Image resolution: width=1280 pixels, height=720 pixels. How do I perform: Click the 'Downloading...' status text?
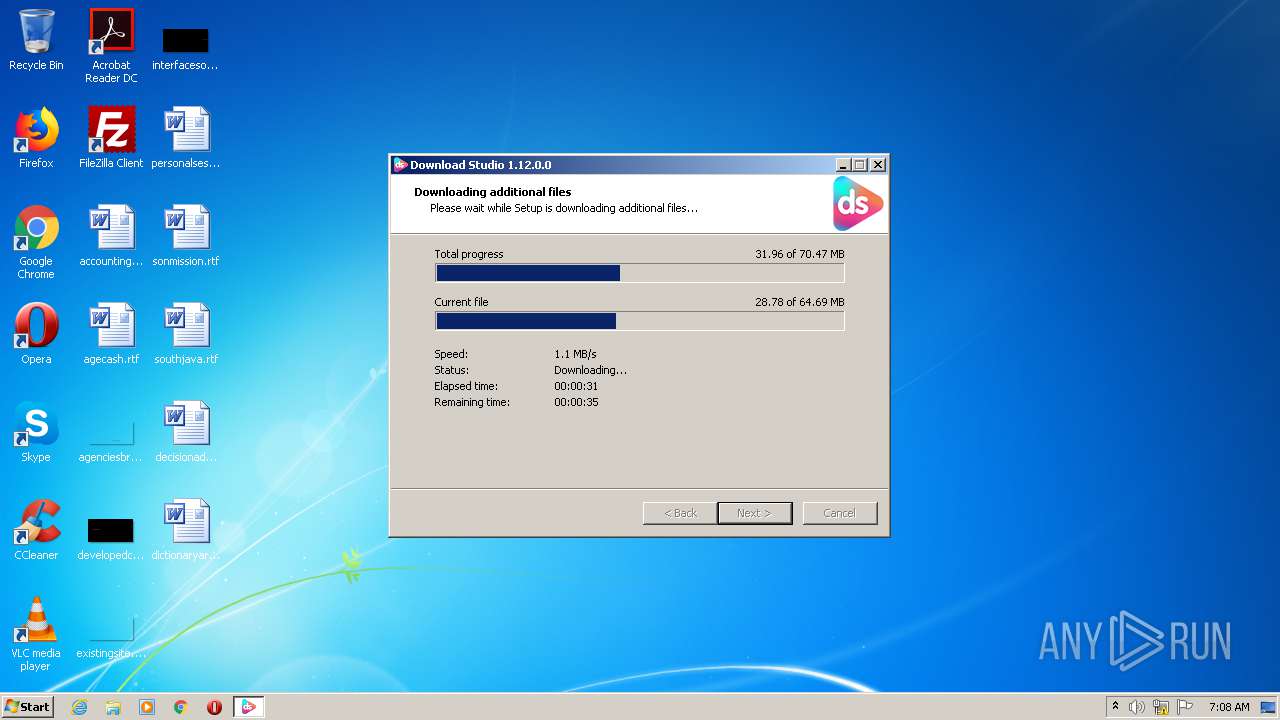coord(591,370)
